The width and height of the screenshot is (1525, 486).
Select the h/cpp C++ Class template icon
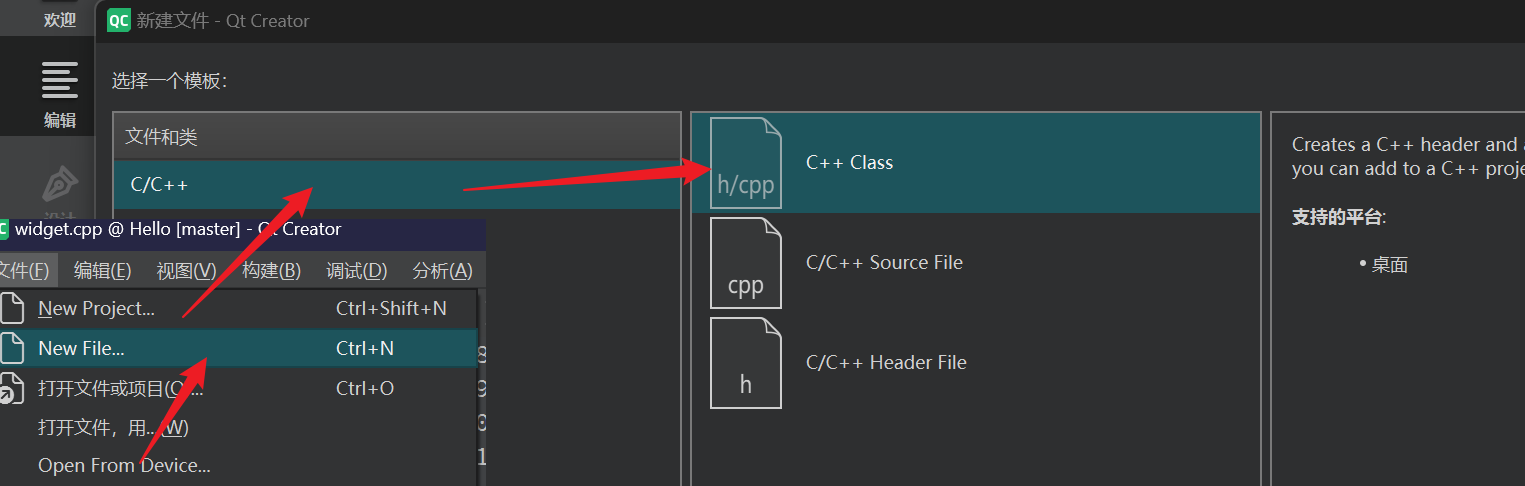(745, 163)
